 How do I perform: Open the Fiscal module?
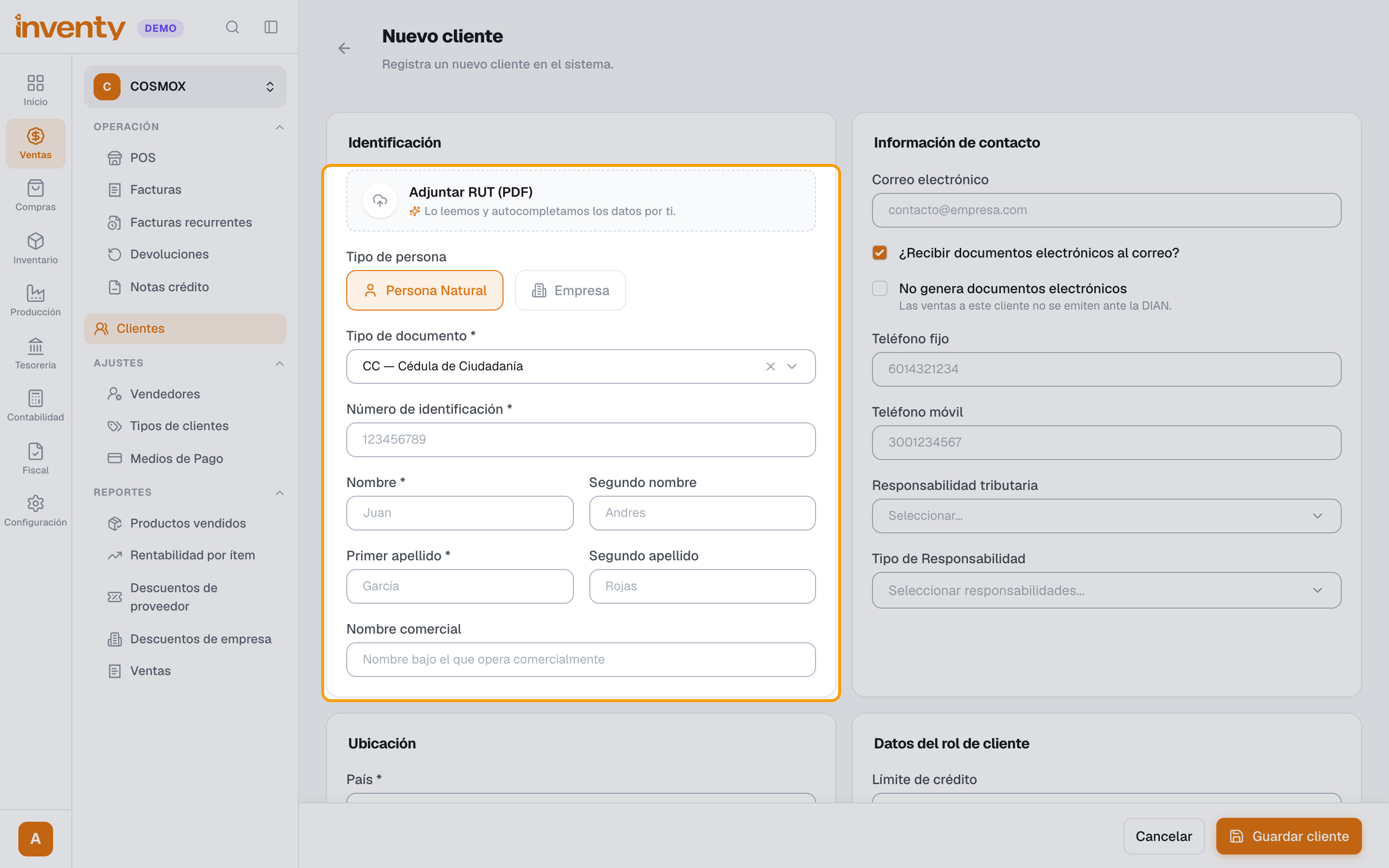point(36,459)
